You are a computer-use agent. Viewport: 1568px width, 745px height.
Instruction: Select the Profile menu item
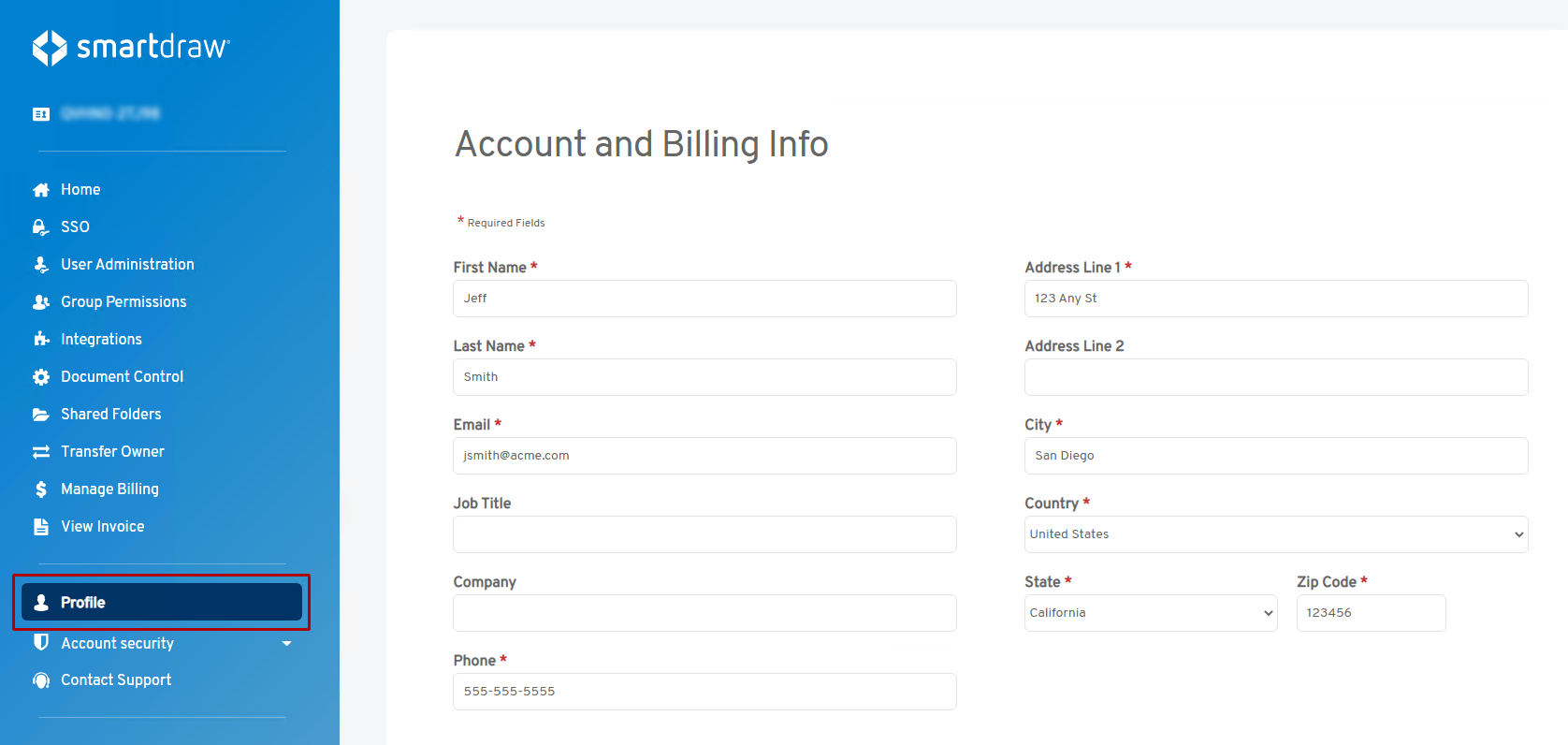click(x=162, y=603)
